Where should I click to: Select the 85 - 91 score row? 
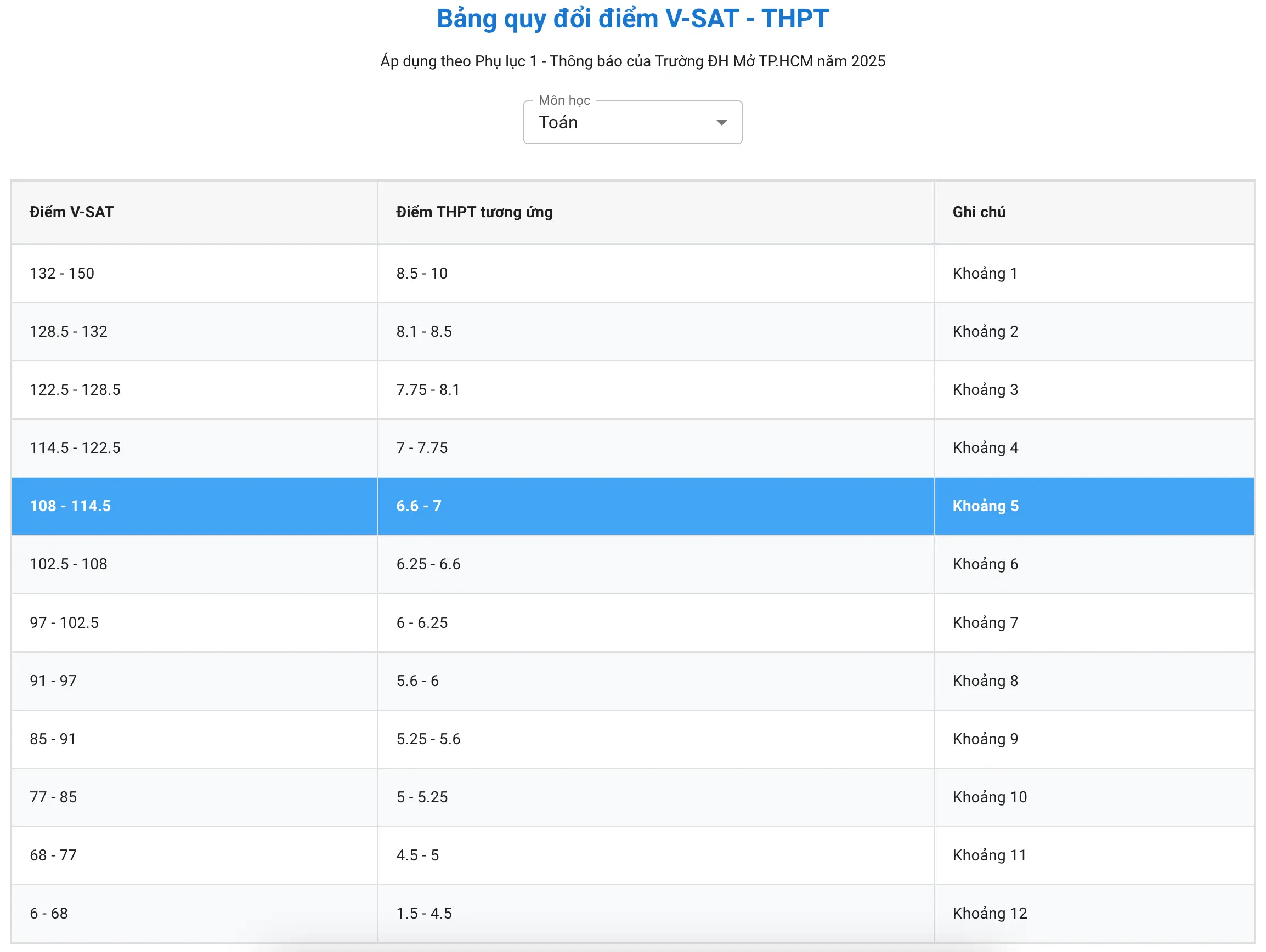click(x=53, y=739)
